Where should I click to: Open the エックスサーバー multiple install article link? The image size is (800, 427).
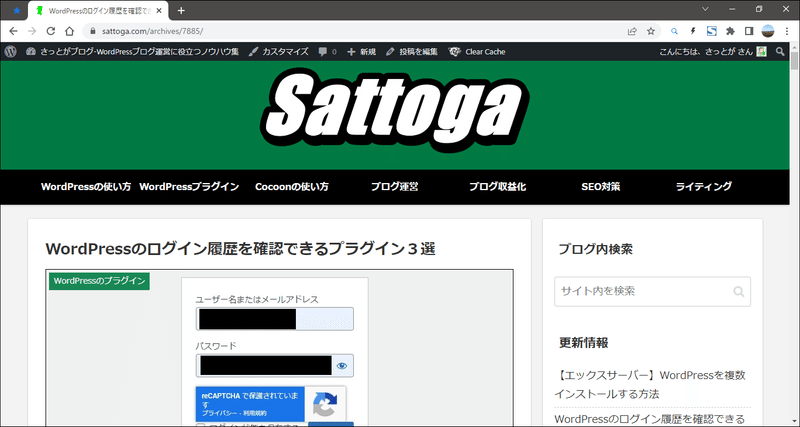pos(650,385)
